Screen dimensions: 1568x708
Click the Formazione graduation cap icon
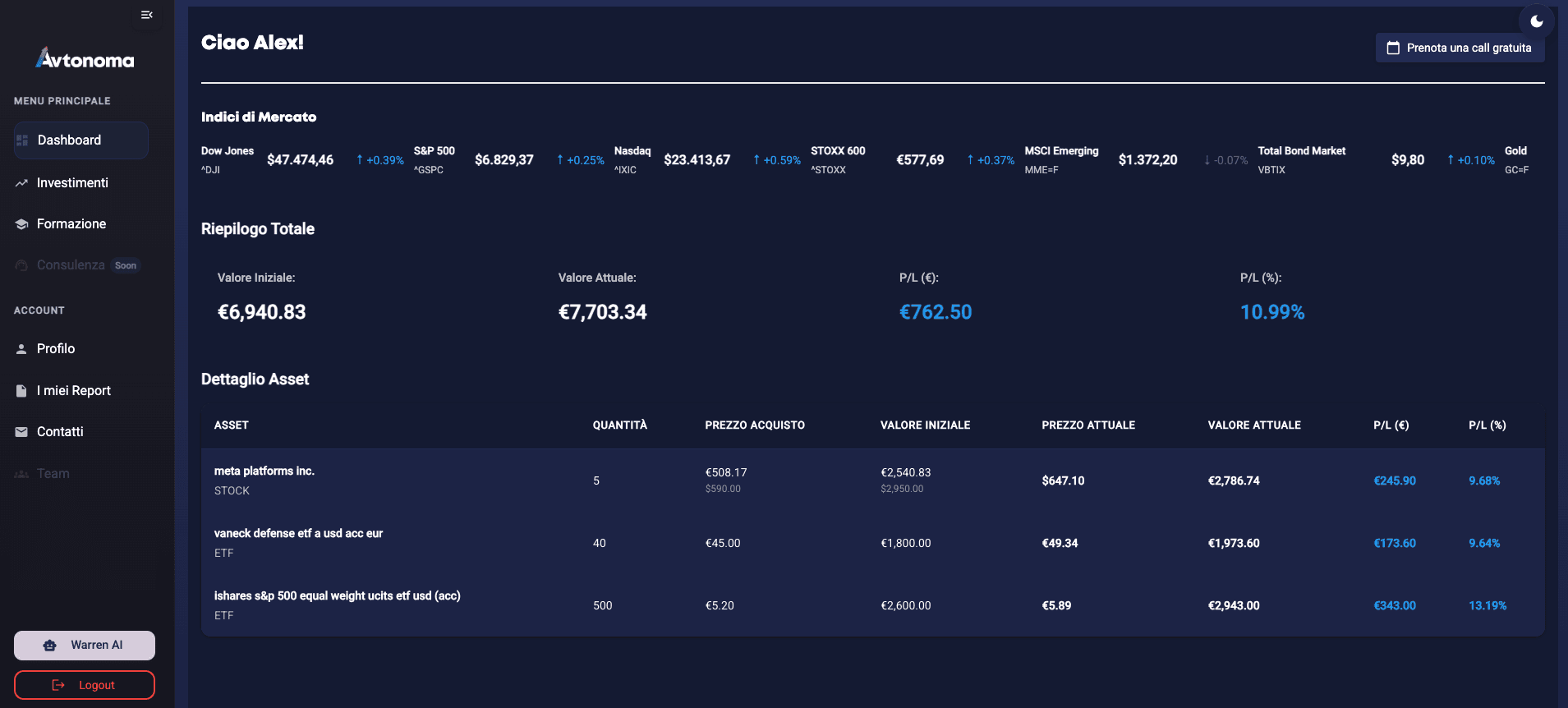pyautogui.click(x=21, y=224)
